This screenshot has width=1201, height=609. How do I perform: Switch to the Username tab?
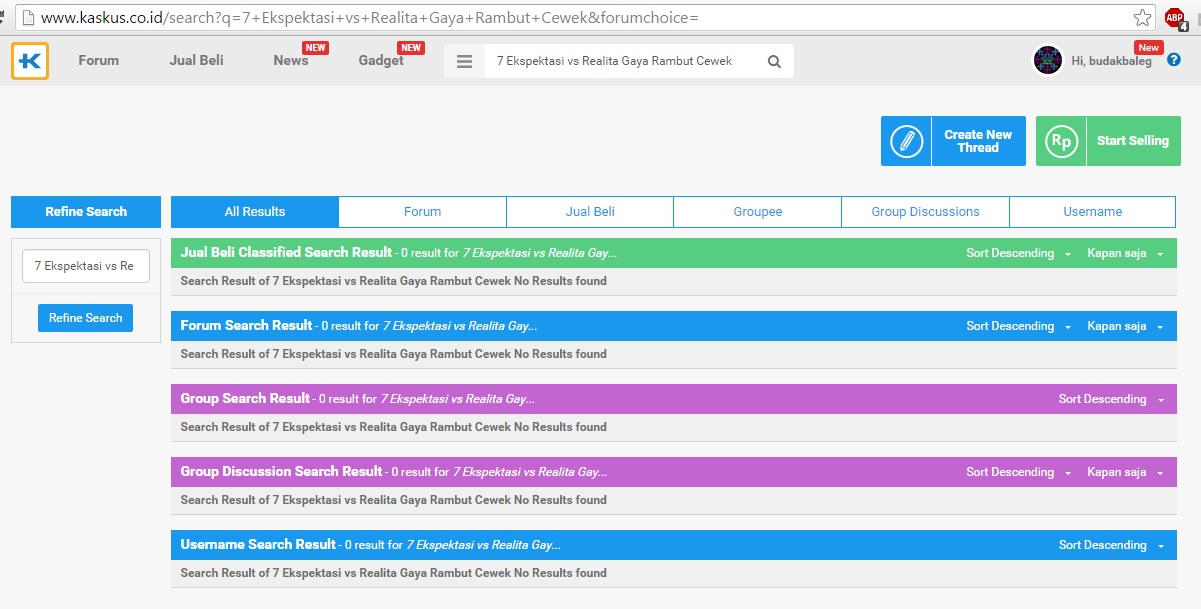pyautogui.click(x=1092, y=212)
